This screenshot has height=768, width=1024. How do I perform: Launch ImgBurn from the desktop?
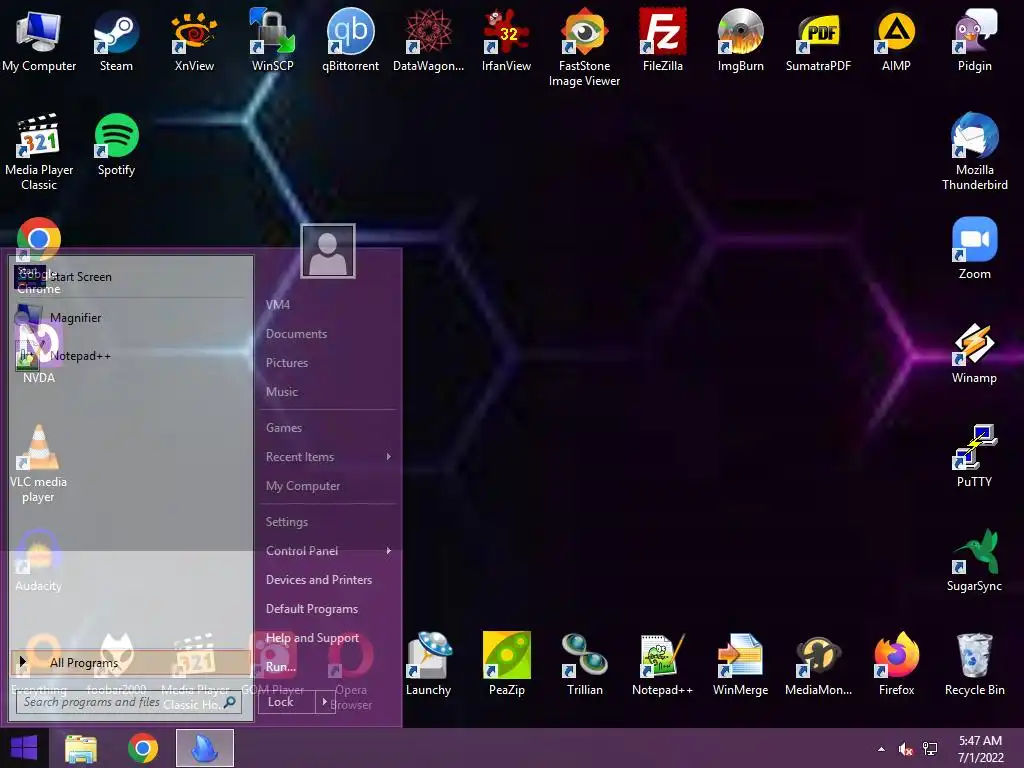741,39
